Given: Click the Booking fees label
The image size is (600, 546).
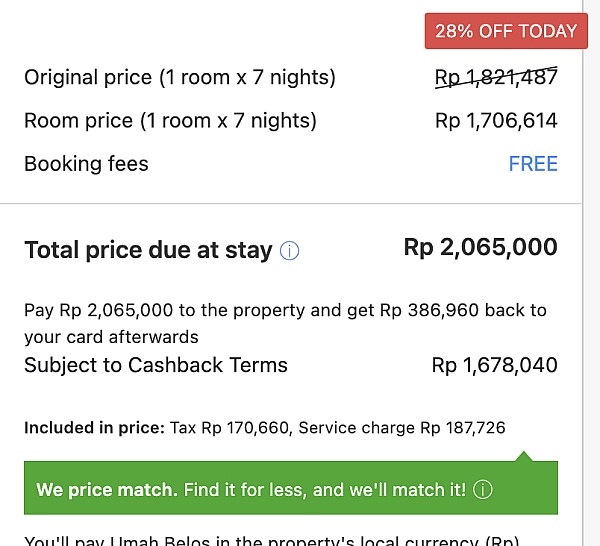Looking at the screenshot, I should pos(86,164).
